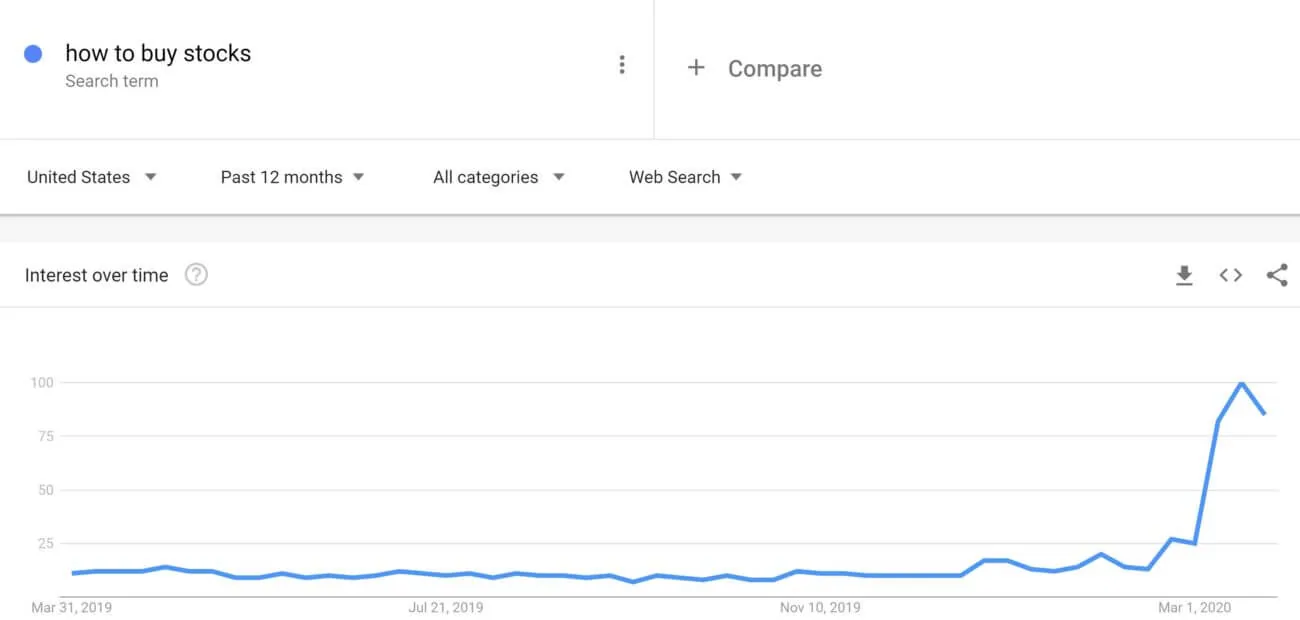Click the Interest over time heading

[96, 275]
